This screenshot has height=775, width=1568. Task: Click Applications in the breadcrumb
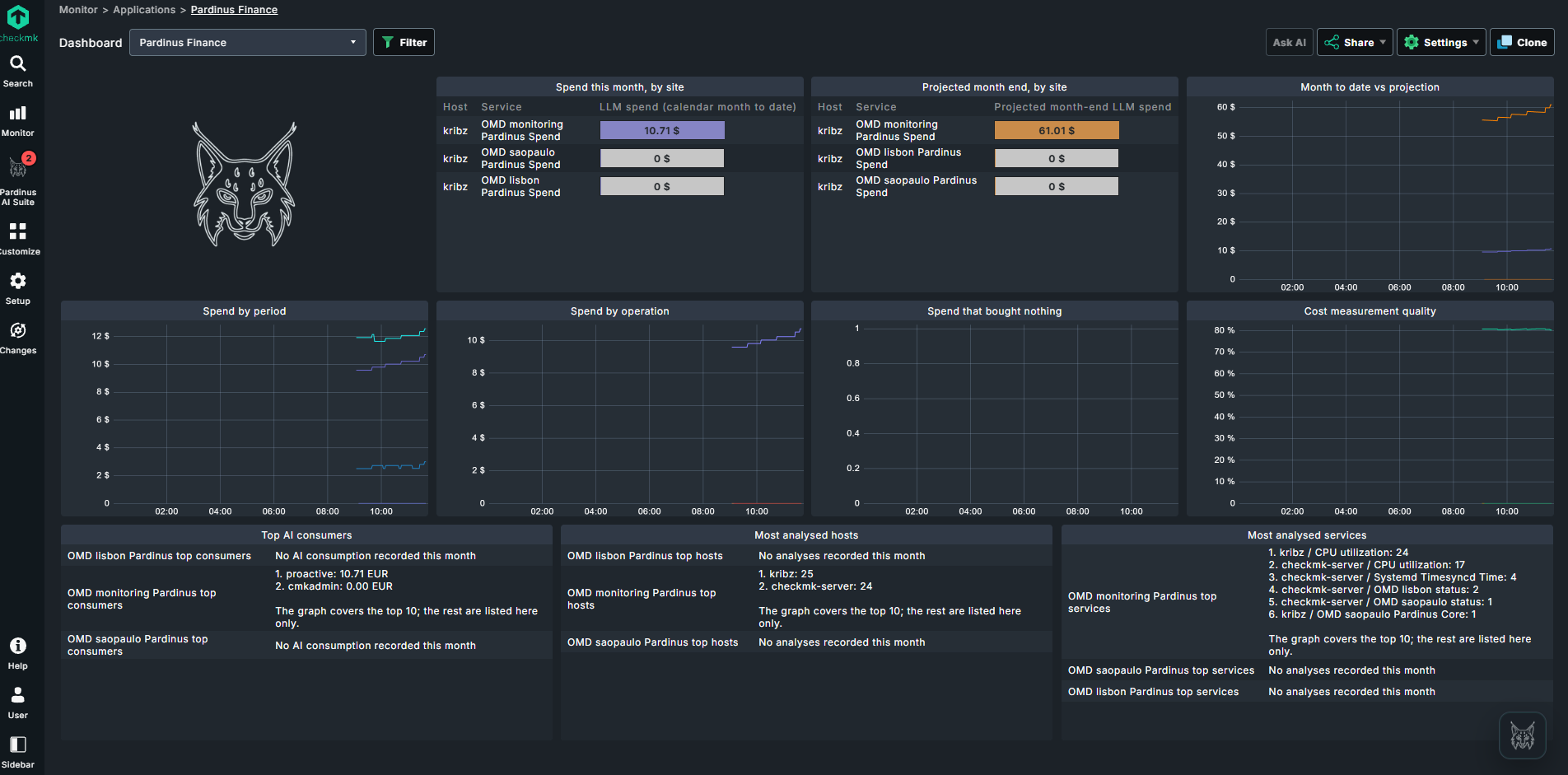point(144,10)
